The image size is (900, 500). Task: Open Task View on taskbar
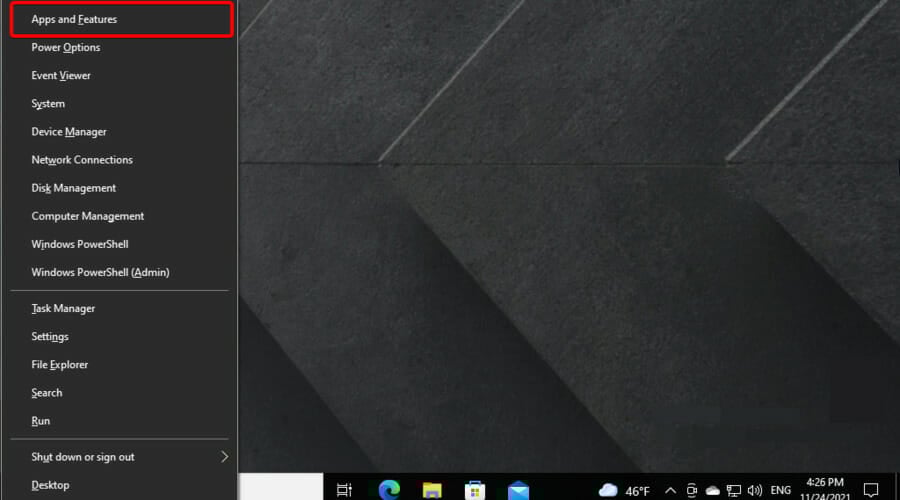coord(344,490)
